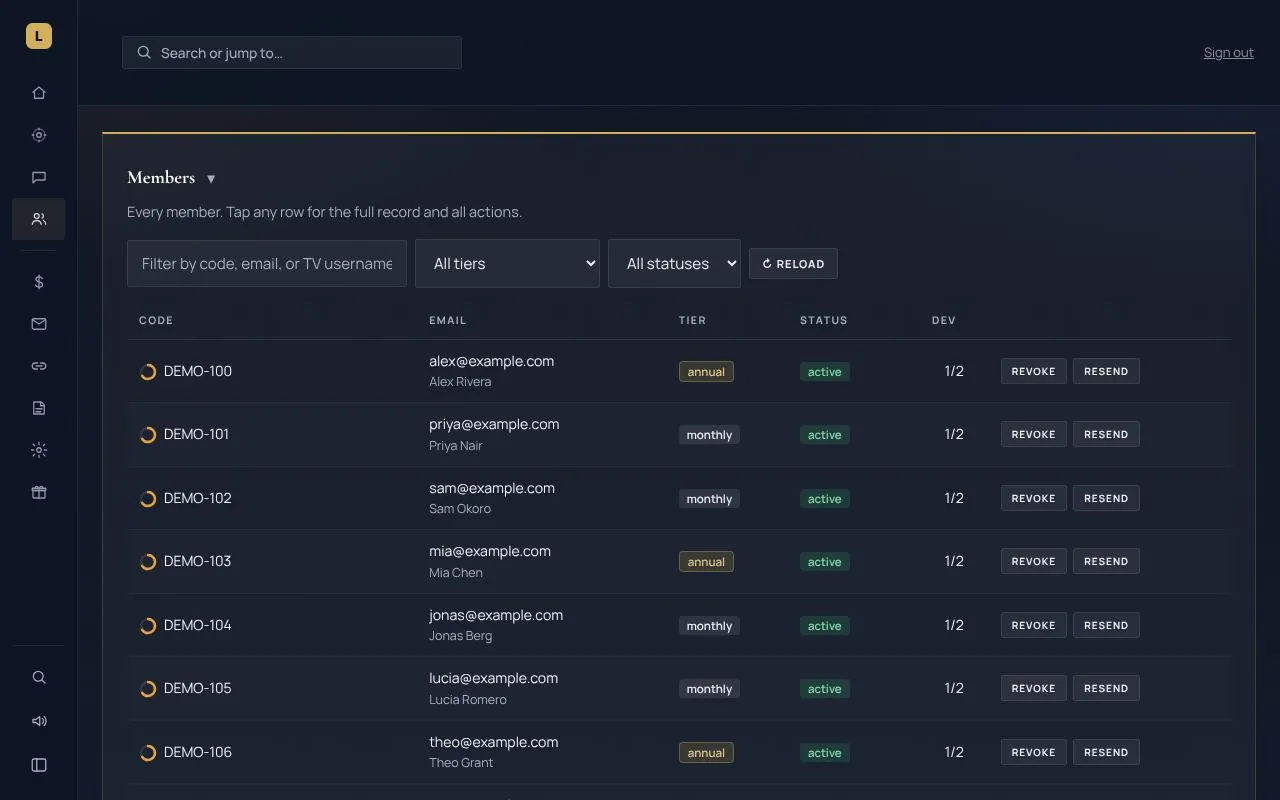
Task: Click the monthly badge in DEMO-104 row
Action: click(709, 626)
